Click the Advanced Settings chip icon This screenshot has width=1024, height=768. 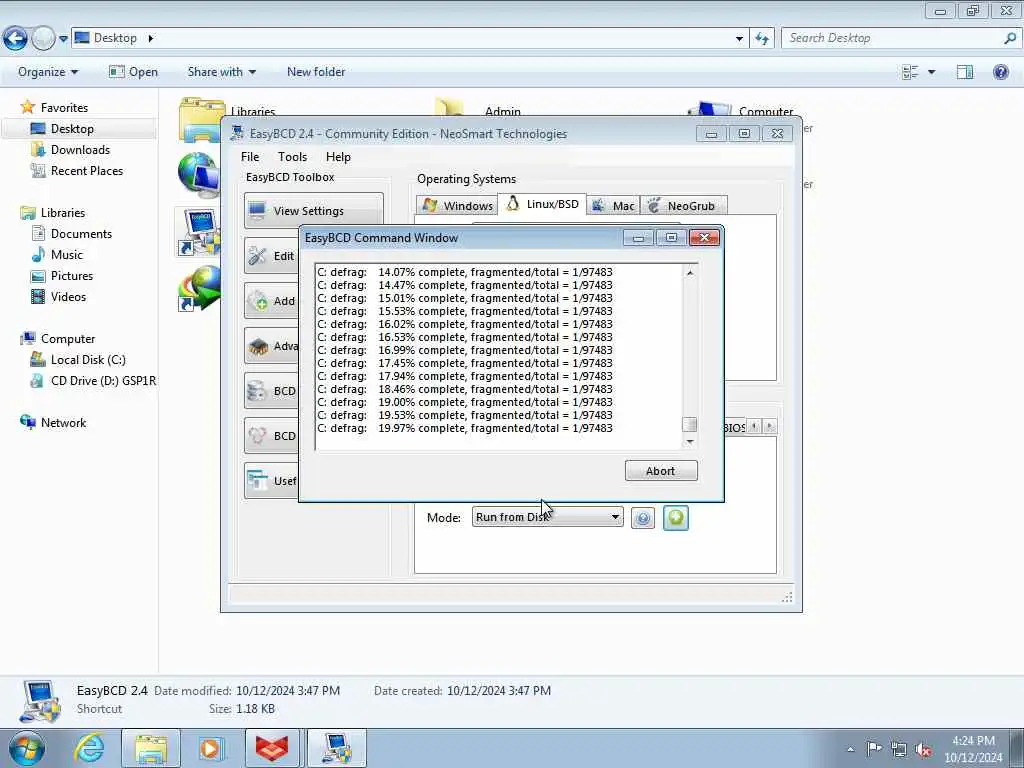pyautogui.click(x=258, y=346)
